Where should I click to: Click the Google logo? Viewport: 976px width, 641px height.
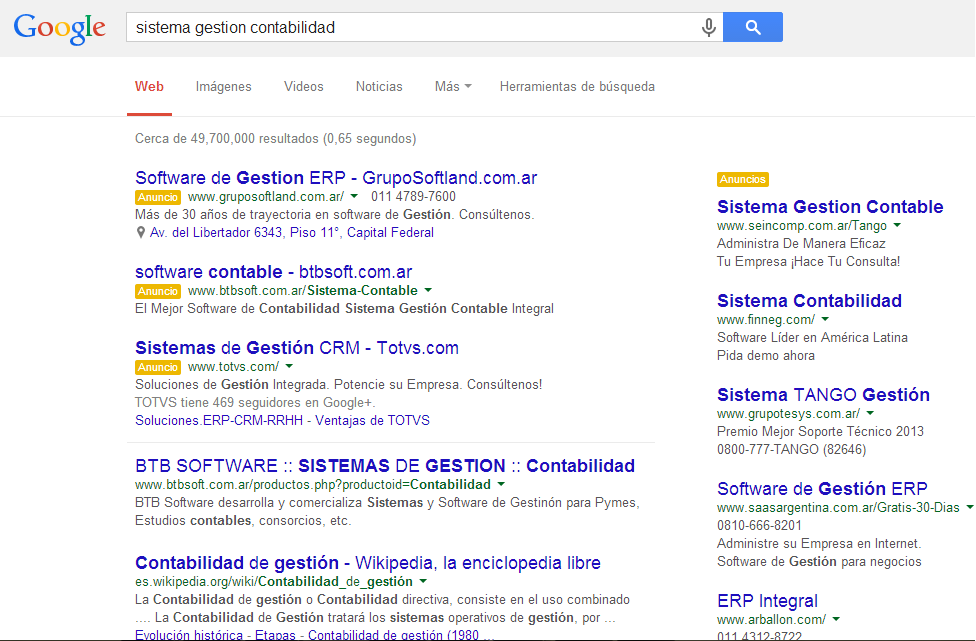pos(58,28)
